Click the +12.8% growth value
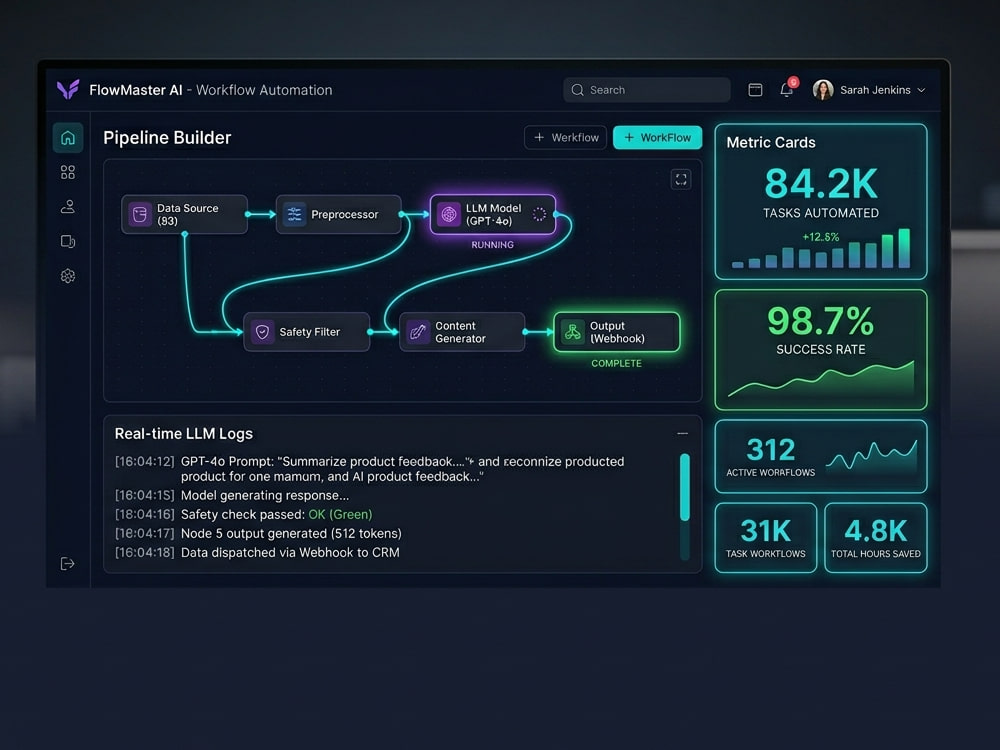This screenshot has height=750, width=1000. click(x=820, y=237)
